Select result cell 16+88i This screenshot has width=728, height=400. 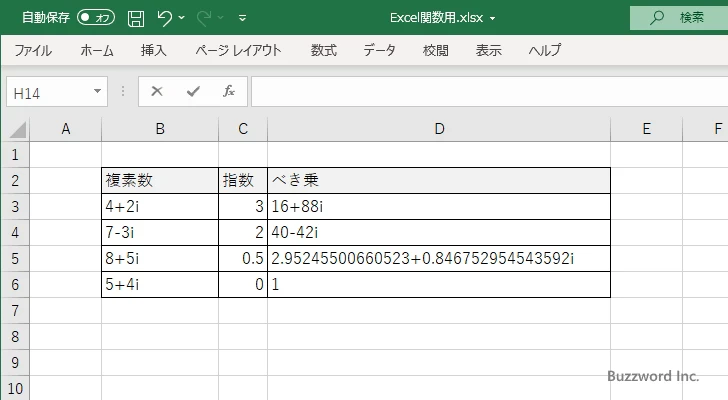[439, 206]
